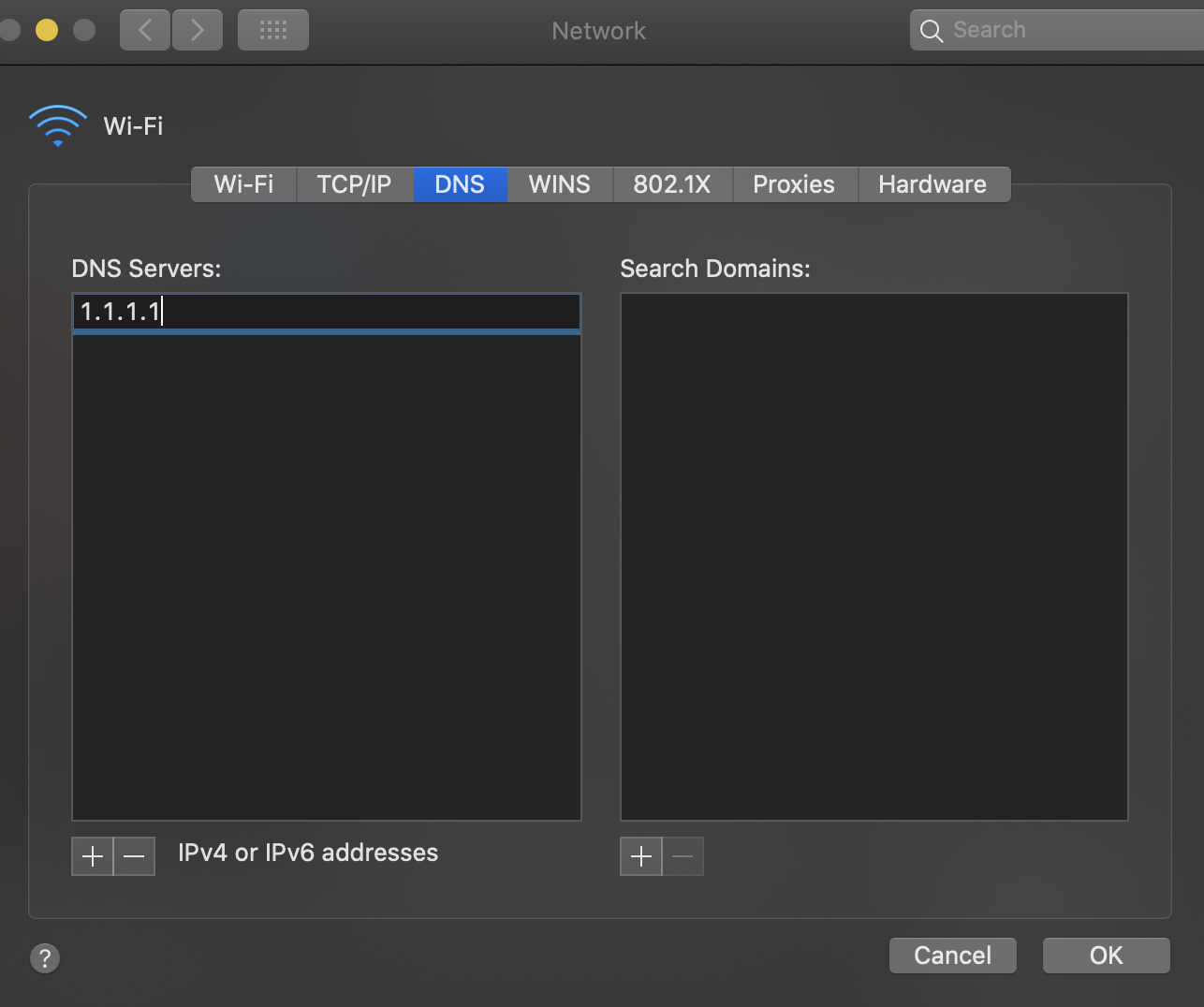Viewport: 1204px width, 1007px height.
Task: Open the Hardware tab
Action: click(932, 184)
